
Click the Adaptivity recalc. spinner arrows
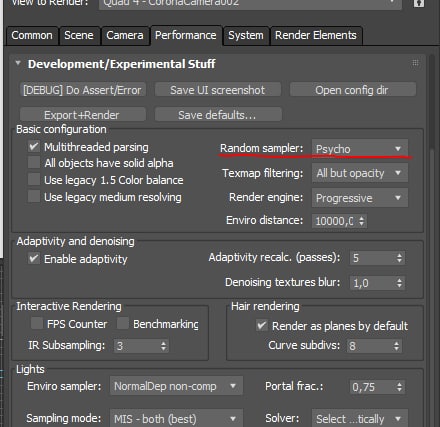400,258
